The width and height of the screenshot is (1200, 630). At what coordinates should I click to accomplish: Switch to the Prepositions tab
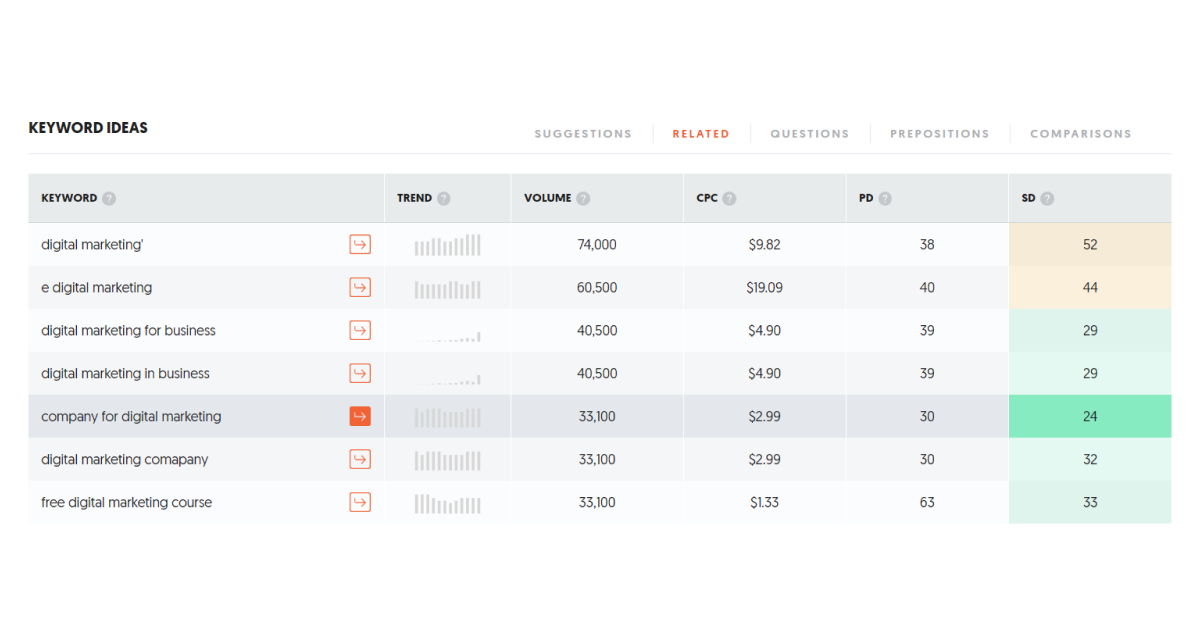pyautogui.click(x=939, y=134)
